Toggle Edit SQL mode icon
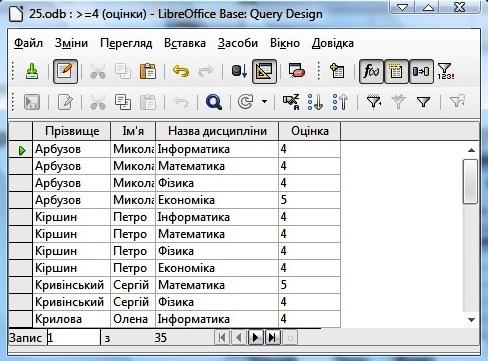Image resolution: width=488 pixels, height=361 pixels. click(x=65, y=71)
